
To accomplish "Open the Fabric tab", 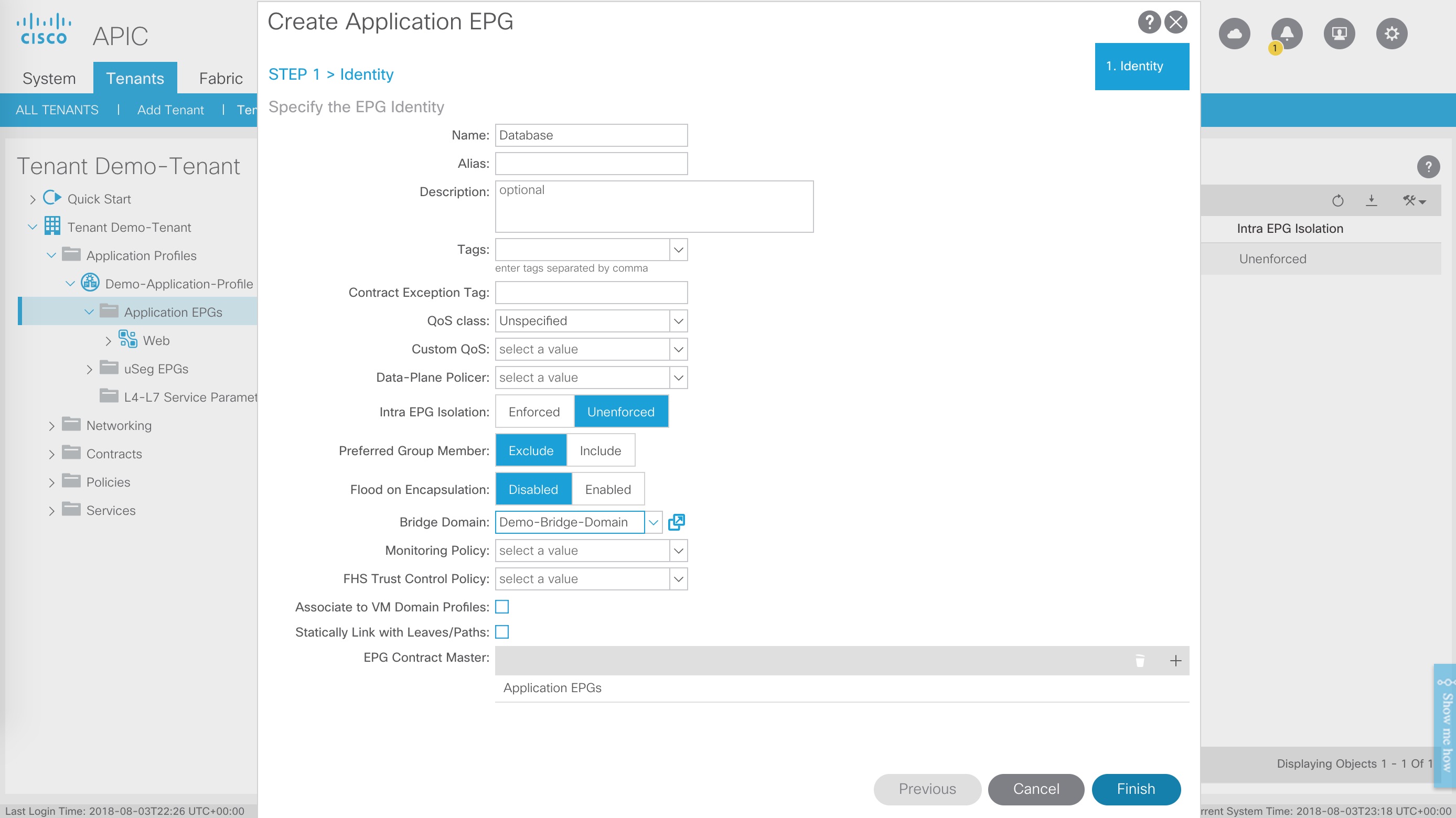I will click(x=220, y=78).
